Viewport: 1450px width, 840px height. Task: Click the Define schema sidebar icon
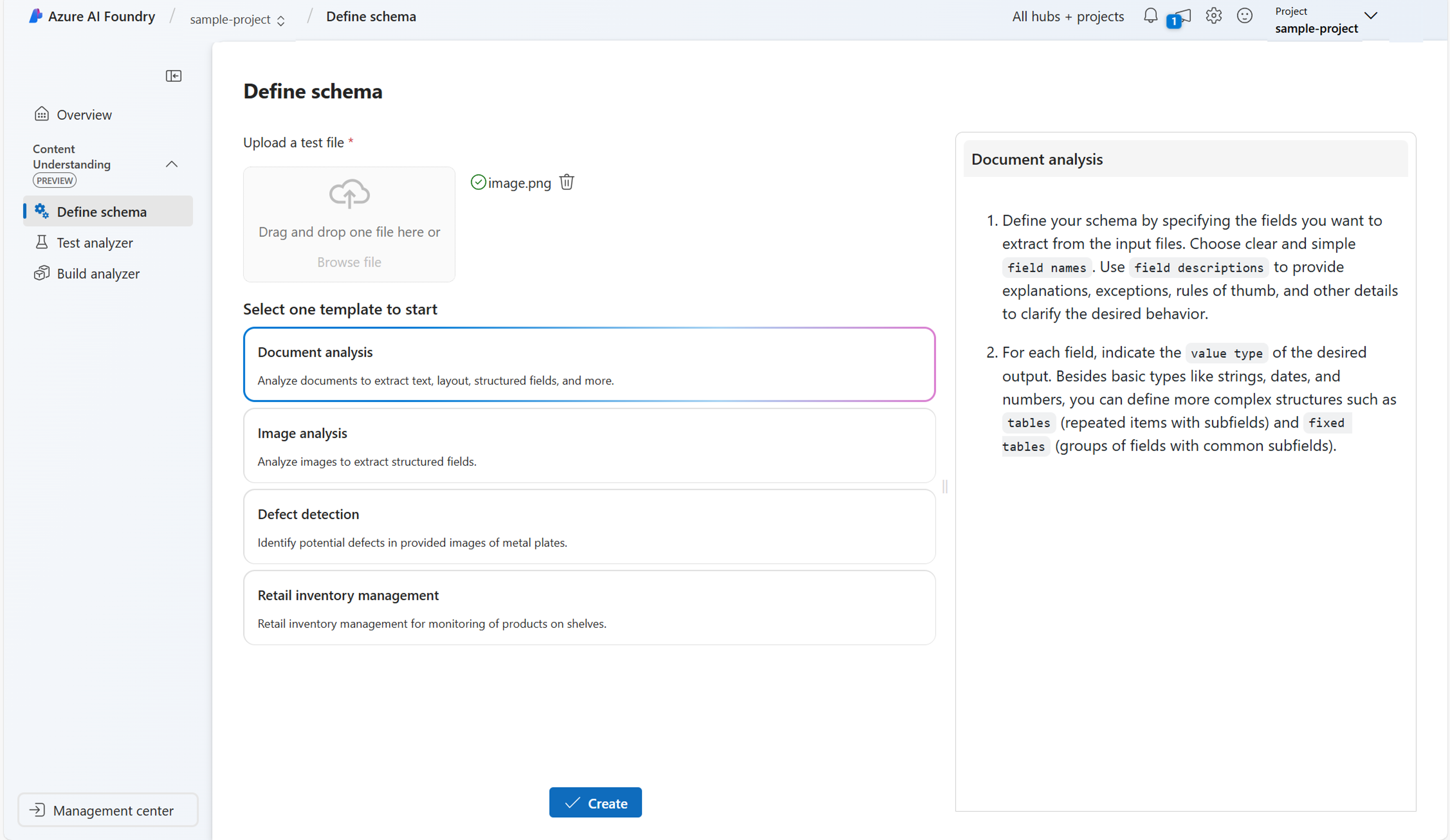pos(40,211)
